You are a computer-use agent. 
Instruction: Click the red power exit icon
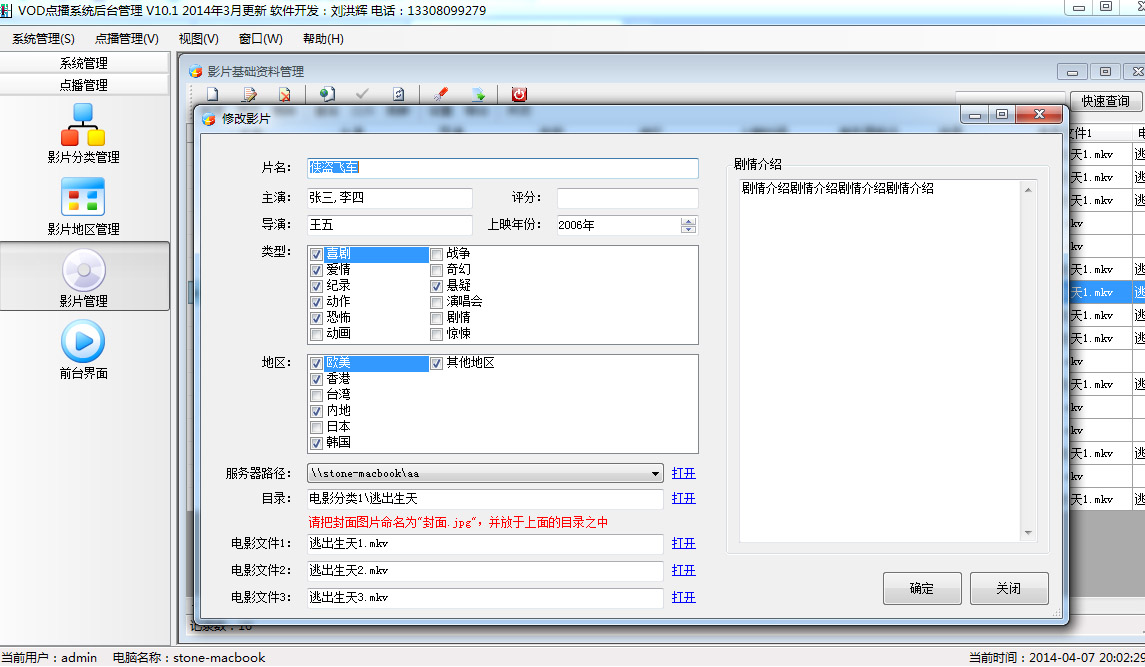coord(519,94)
